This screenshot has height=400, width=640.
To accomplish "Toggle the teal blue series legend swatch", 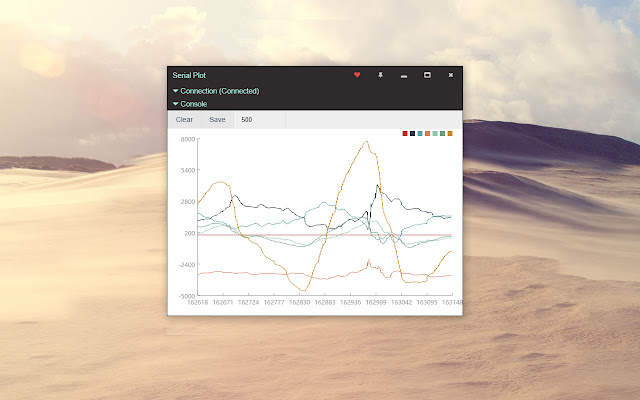I will [420, 133].
